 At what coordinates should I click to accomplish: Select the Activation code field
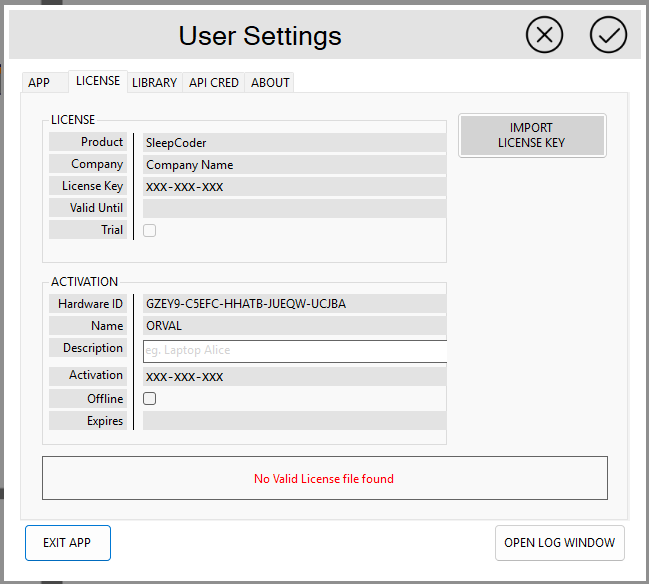(x=294, y=377)
